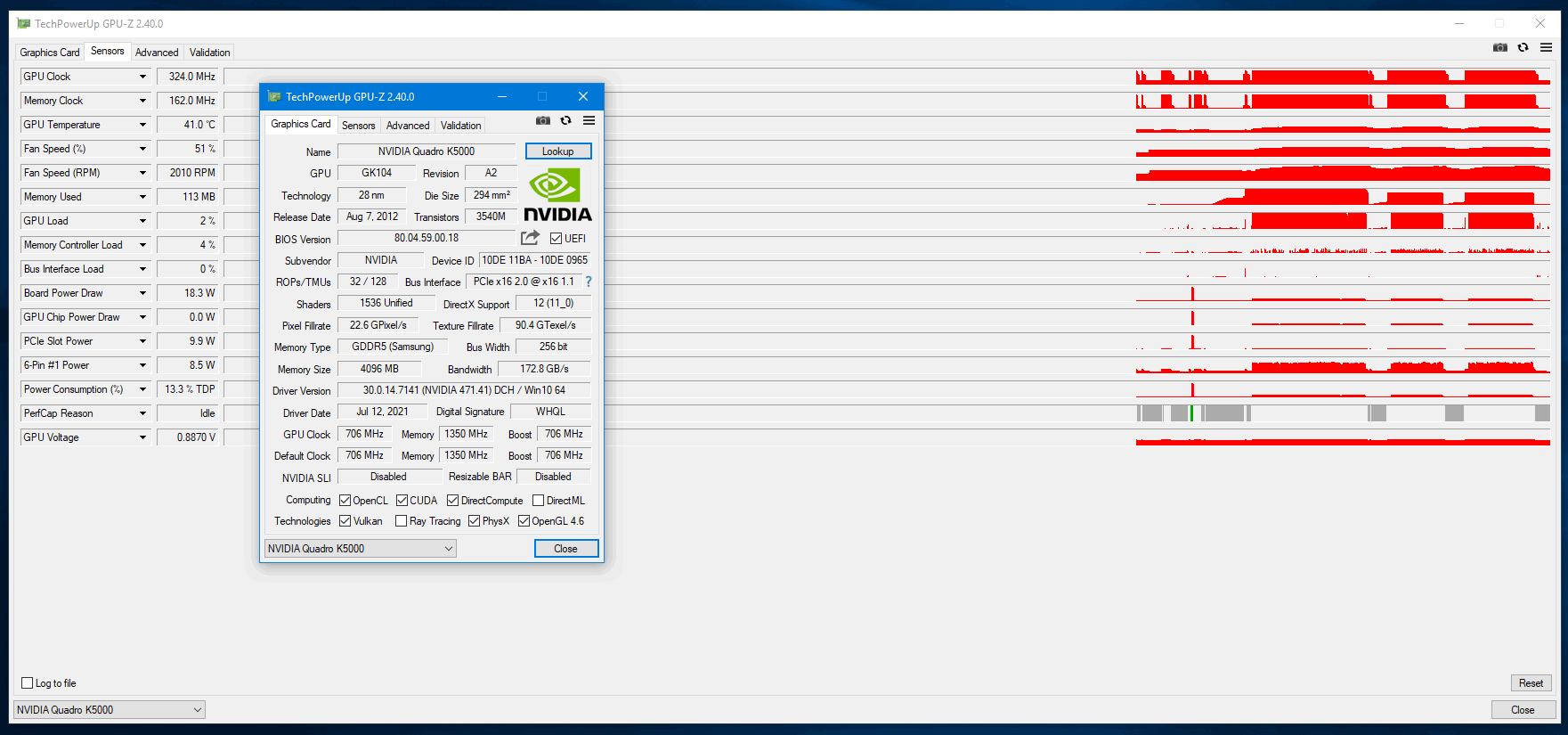This screenshot has height=735, width=1568.
Task: Enable the Log to file checkbox
Action: (27, 683)
